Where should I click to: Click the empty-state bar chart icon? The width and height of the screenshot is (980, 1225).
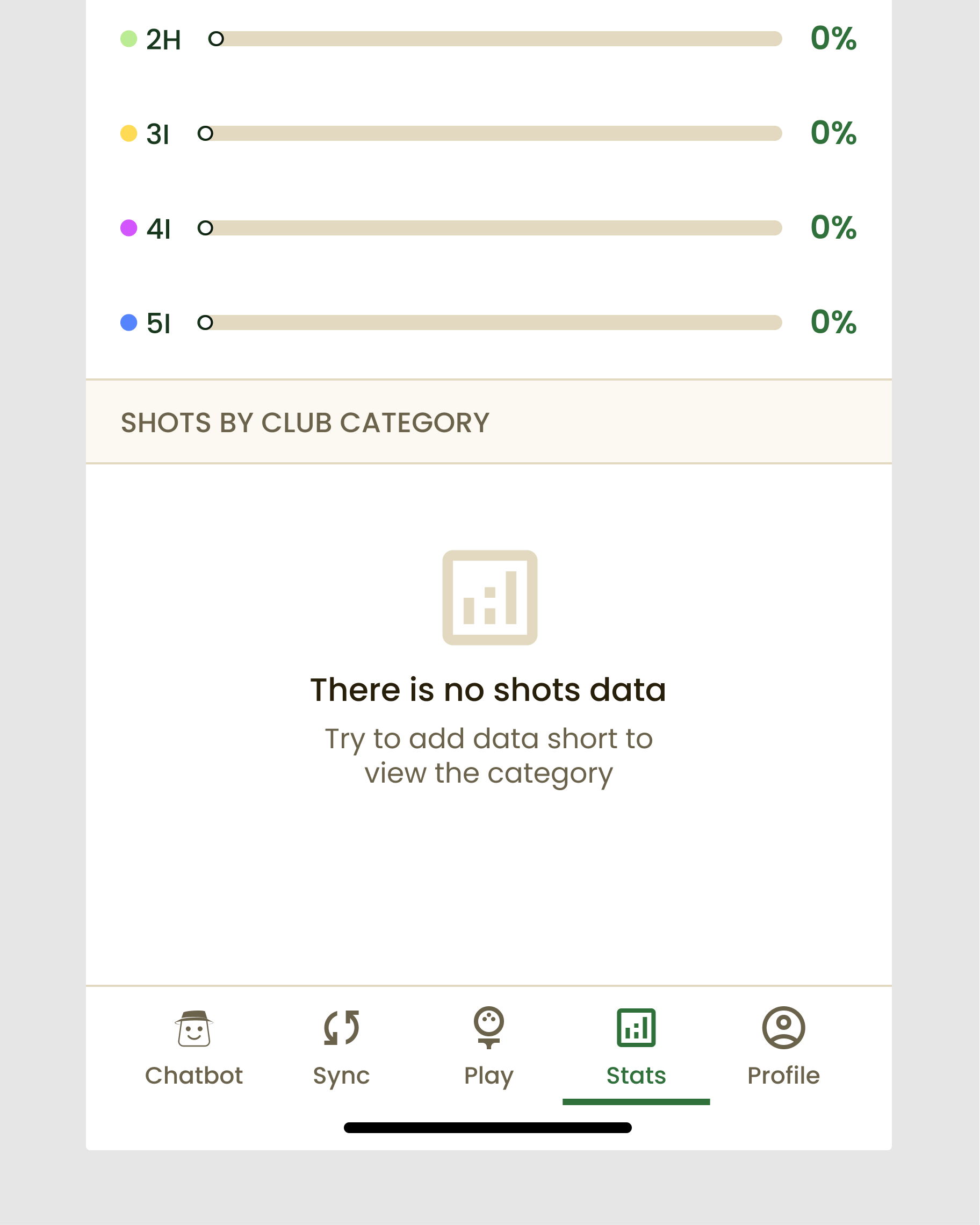coord(489,597)
